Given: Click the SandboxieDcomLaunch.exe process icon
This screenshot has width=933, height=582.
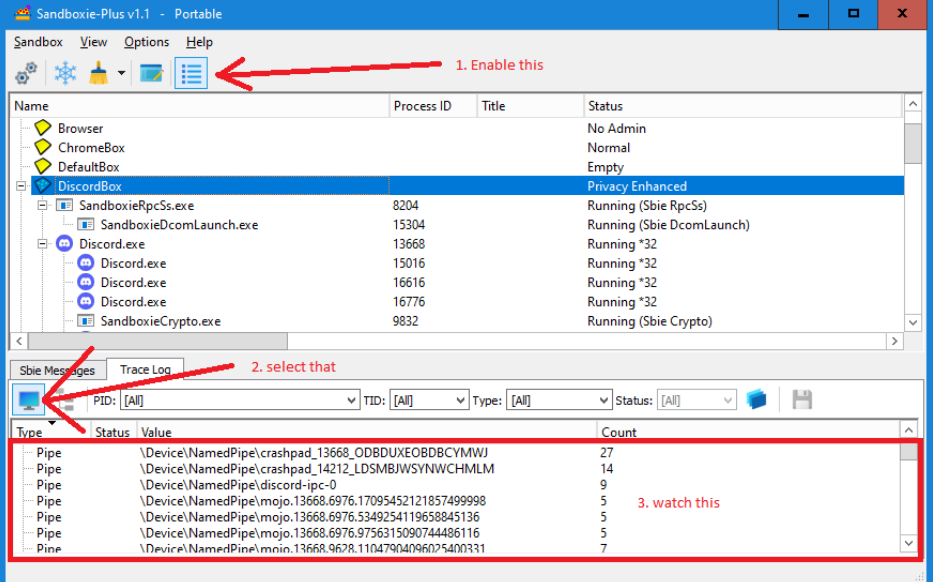Looking at the screenshot, I should click(x=86, y=225).
